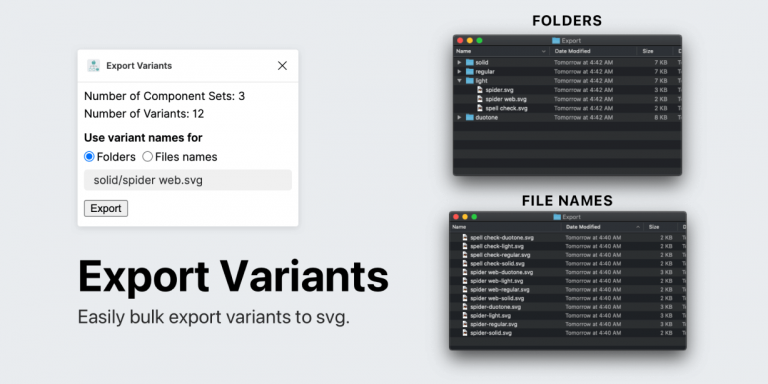Select the light folder name in Folders window

[481, 81]
